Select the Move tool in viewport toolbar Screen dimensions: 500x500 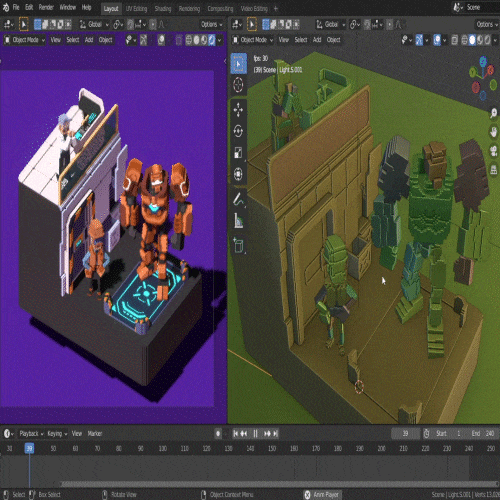click(238, 110)
